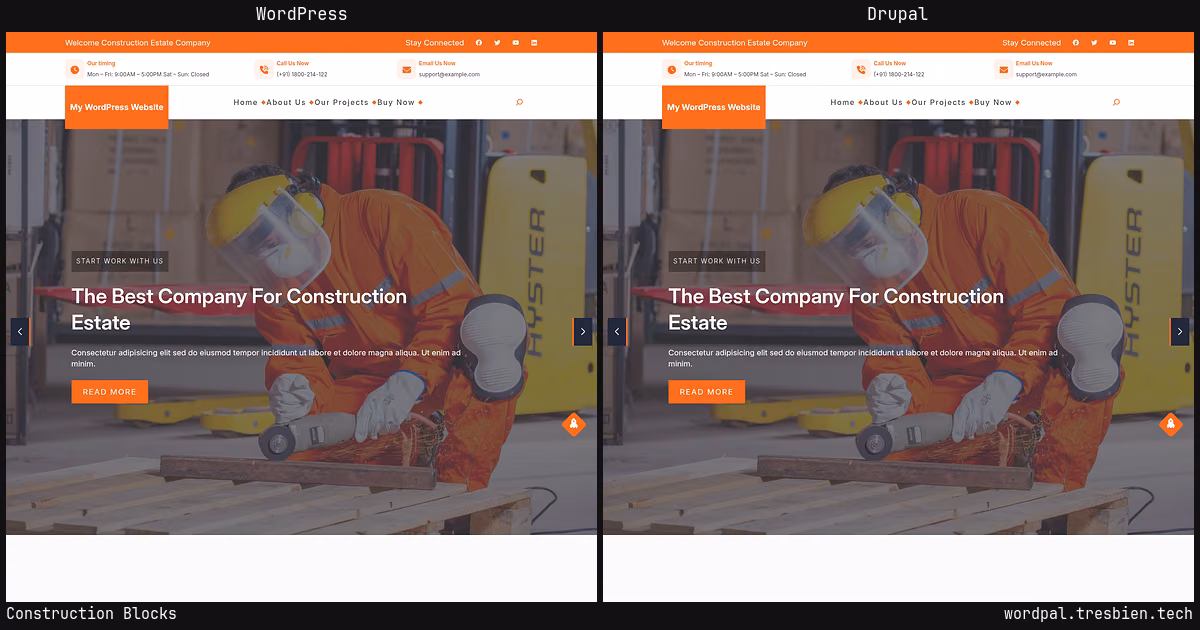The width and height of the screenshot is (1200, 630).
Task: Click My WordPress Website logo in Drupal pane
Action: 714,107
